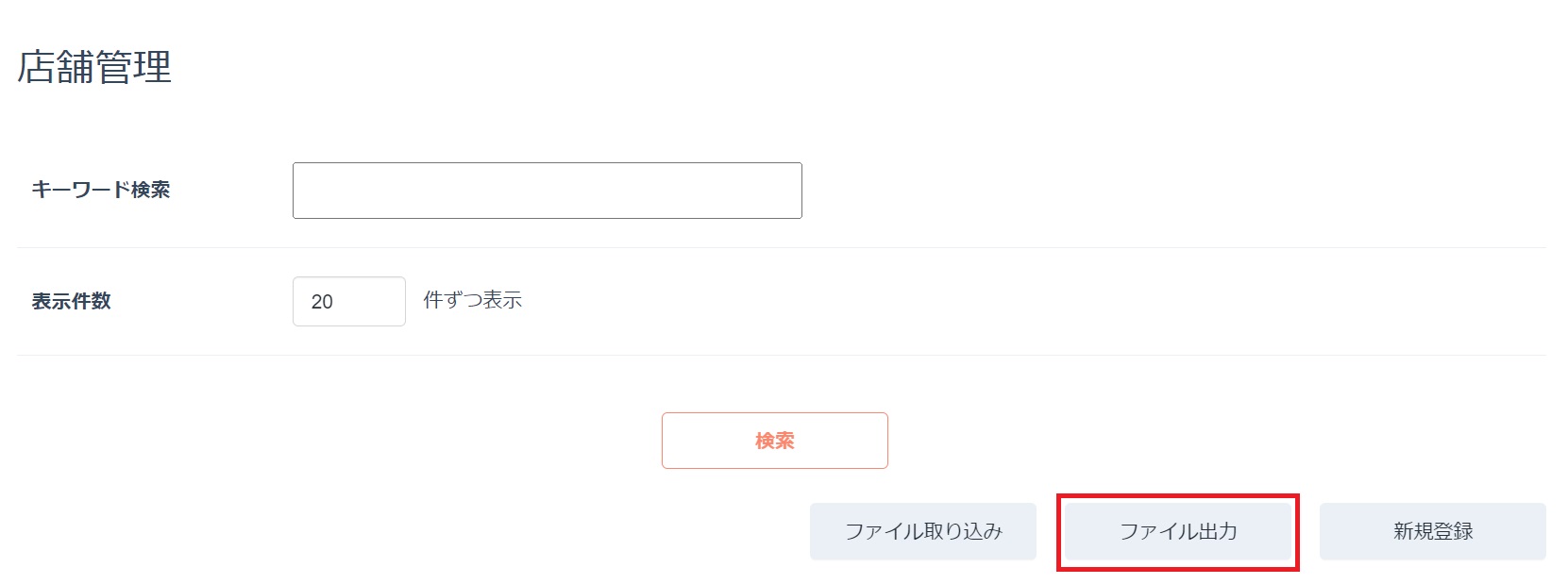The image size is (1568, 584).
Task: Select the red-highlighted ファイル出力 button
Action: [1177, 531]
